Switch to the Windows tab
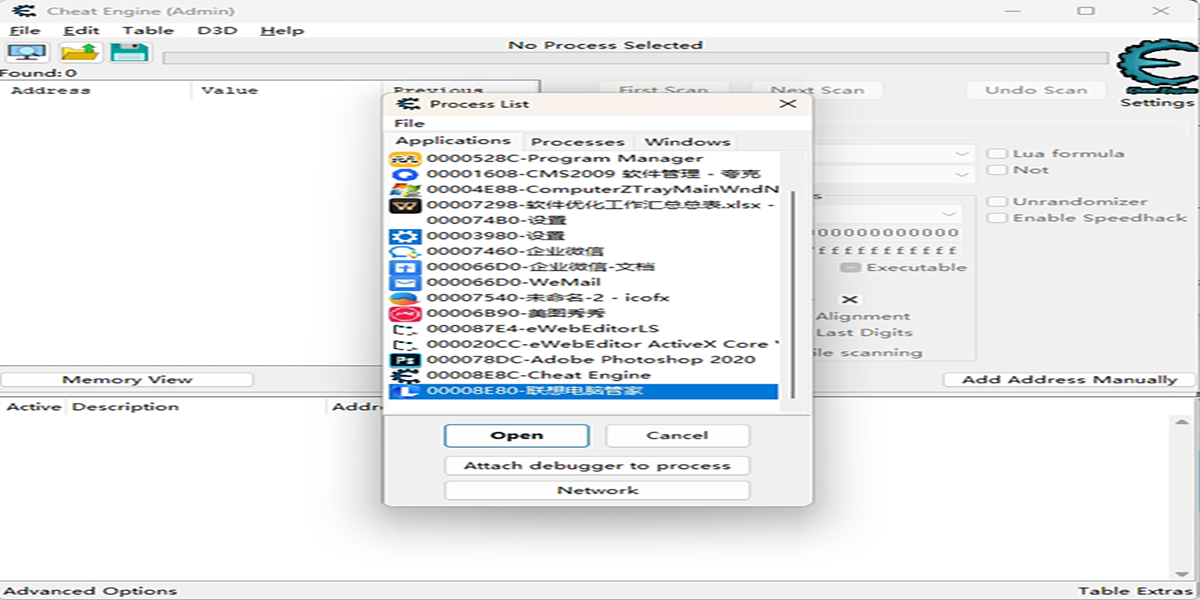The image size is (1200, 600). click(x=687, y=142)
